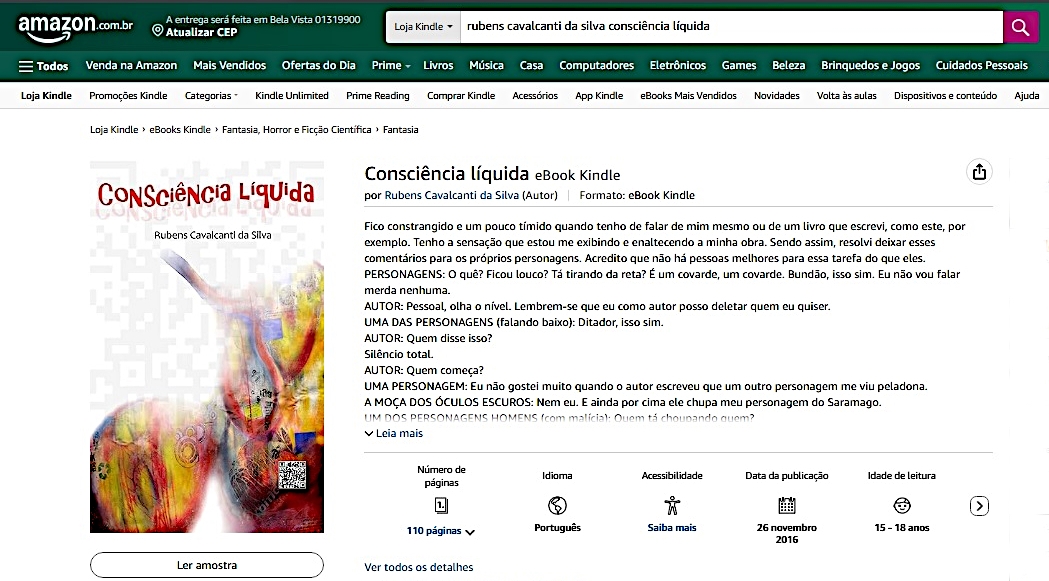Expand the Prime navigation dropdown
This screenshot has height=581, width=1049.
[391, 66]
